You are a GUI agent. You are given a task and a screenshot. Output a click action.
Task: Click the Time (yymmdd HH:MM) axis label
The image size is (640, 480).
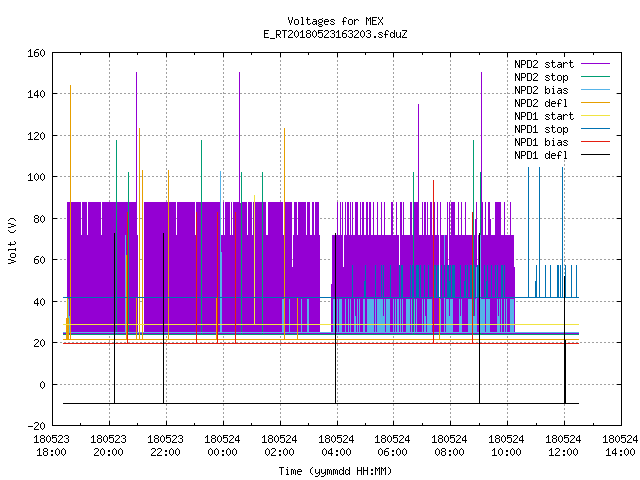(335, 471)
